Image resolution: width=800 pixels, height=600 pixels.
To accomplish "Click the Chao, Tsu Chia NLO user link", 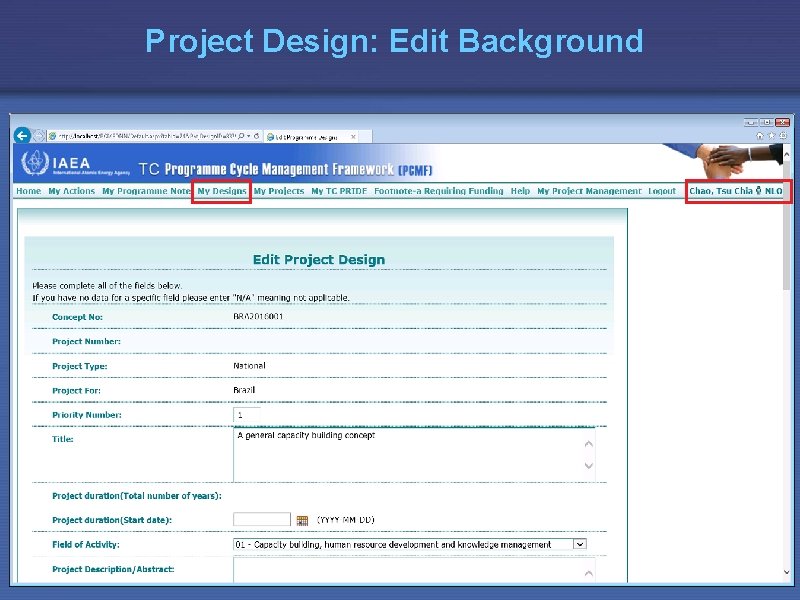I will tap(738, 191).
